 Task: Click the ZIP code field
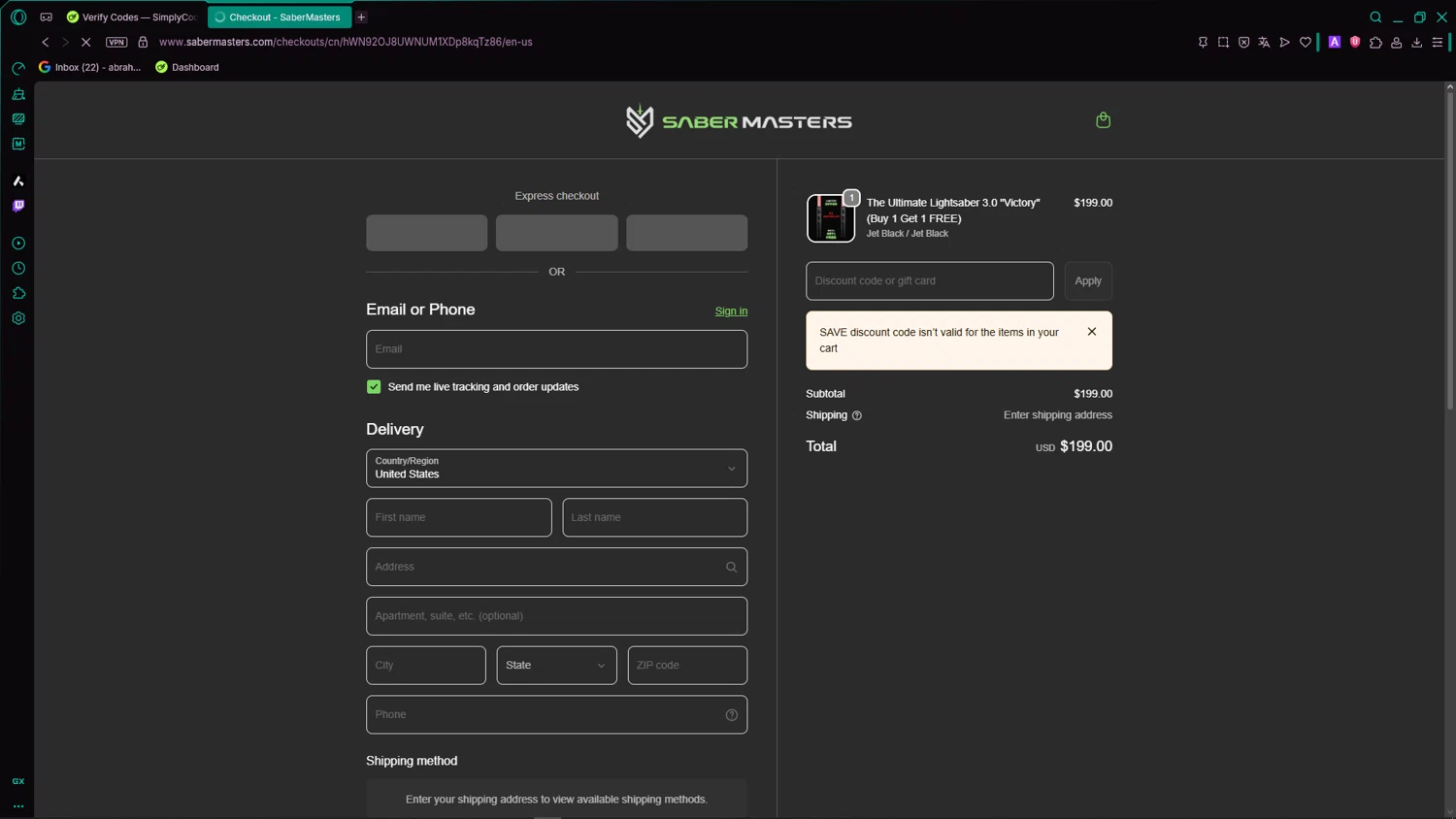click(x=687, y=666)
